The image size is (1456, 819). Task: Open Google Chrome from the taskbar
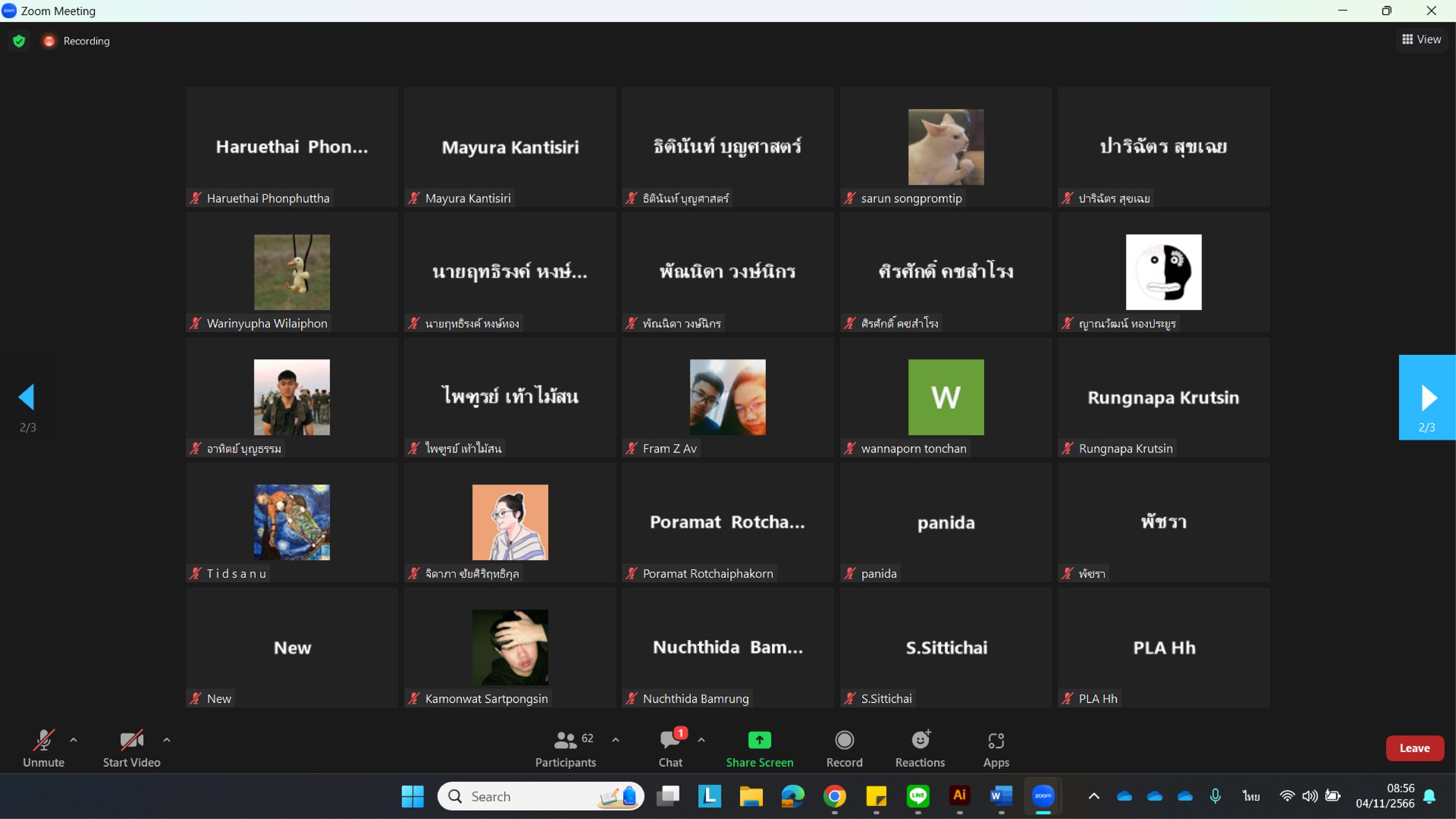click(835, 796)
